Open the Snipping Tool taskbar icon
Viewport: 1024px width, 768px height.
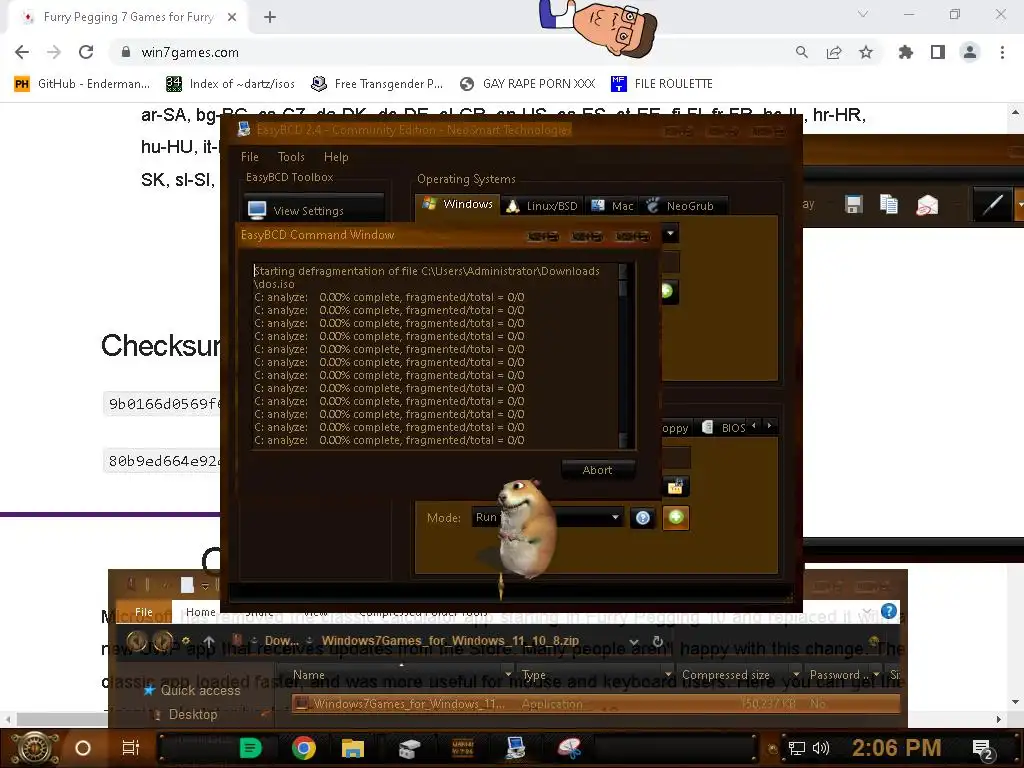point(569,748)
